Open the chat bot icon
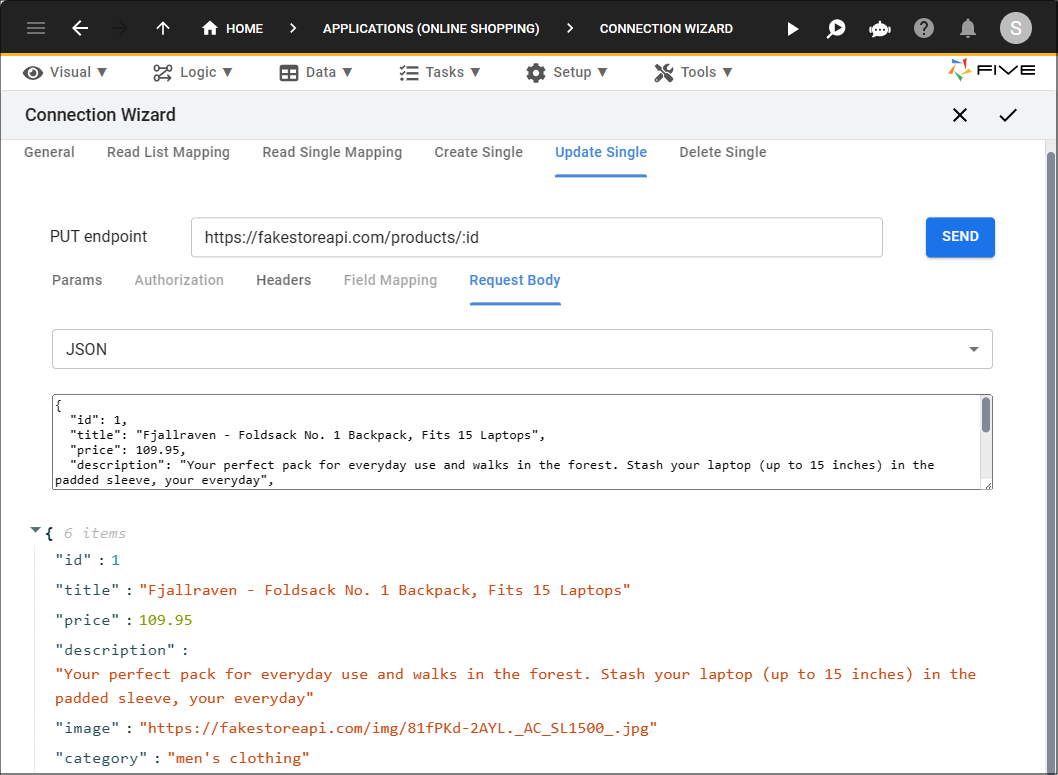Screen dimensions: 1058x775 (x=880, y=29)
